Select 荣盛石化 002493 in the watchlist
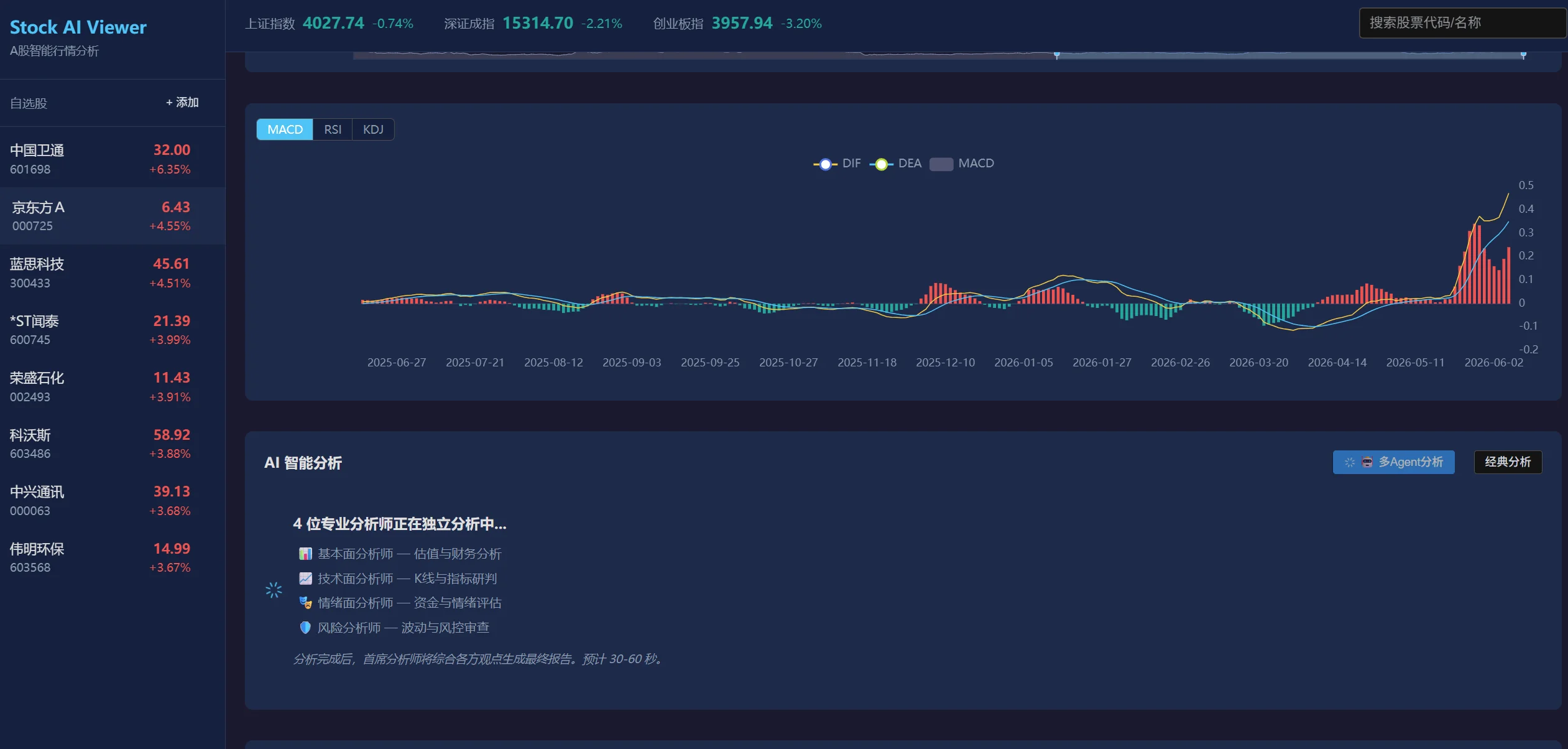Screen dimensions: 1568x749 click(x=113, y=387)
